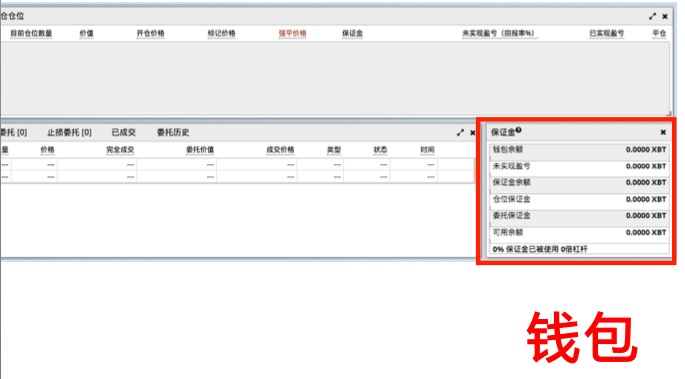Click the 类型 column header
The width and height of the screenshot is (685, 379).
click(x=334, y=150)
